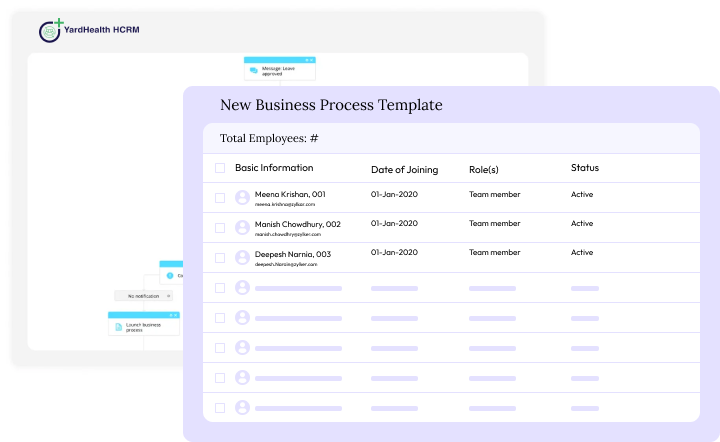Open Meena Krishan's email address link
Screen dimensions: 720x442
[285, 204]
